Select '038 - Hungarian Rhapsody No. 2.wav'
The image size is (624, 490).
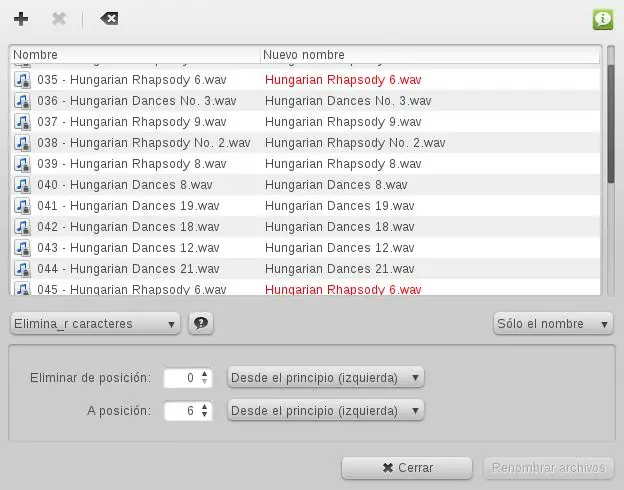coord(144,143)
